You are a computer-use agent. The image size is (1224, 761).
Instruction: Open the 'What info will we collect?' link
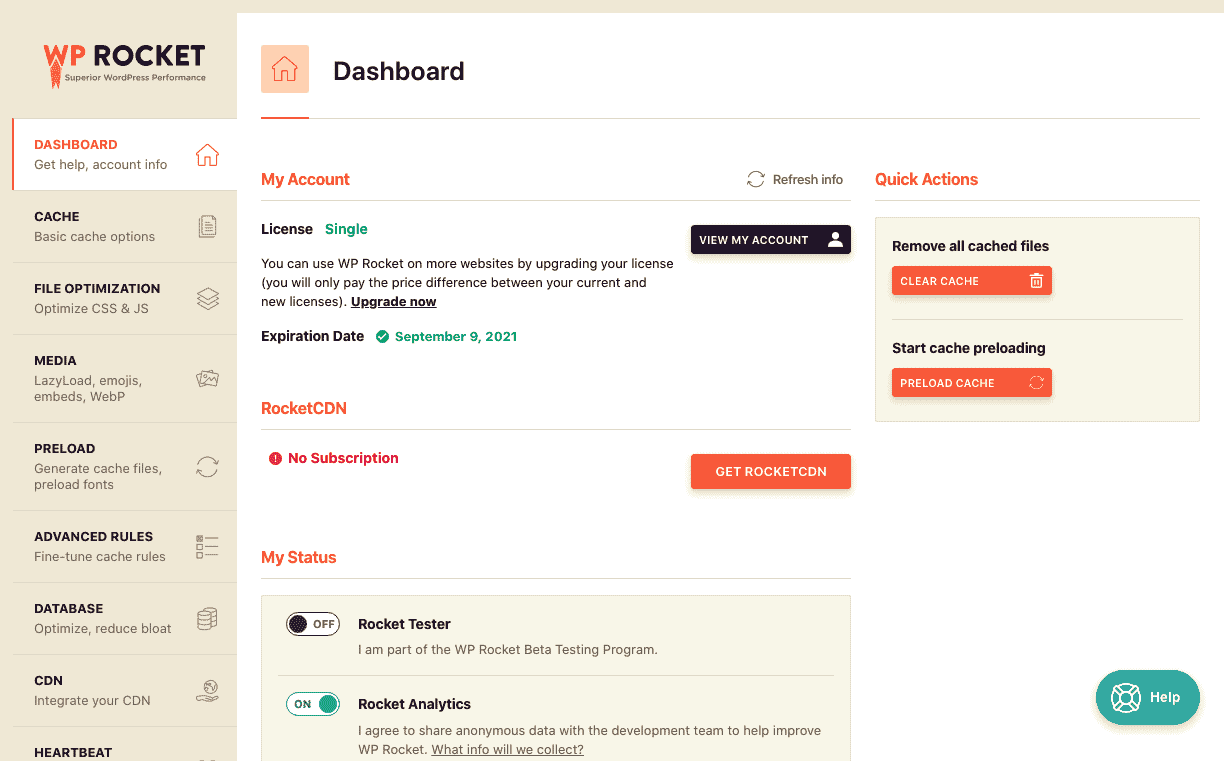[507, 748]
